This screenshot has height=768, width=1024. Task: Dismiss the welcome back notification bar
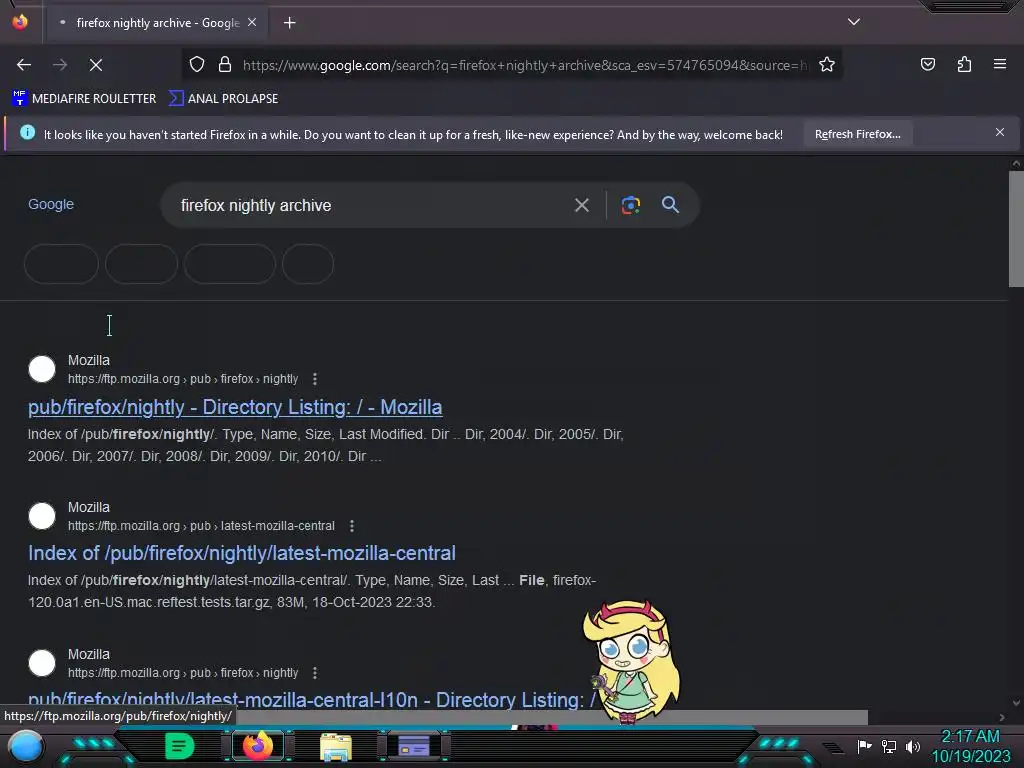pos(1000,133)
